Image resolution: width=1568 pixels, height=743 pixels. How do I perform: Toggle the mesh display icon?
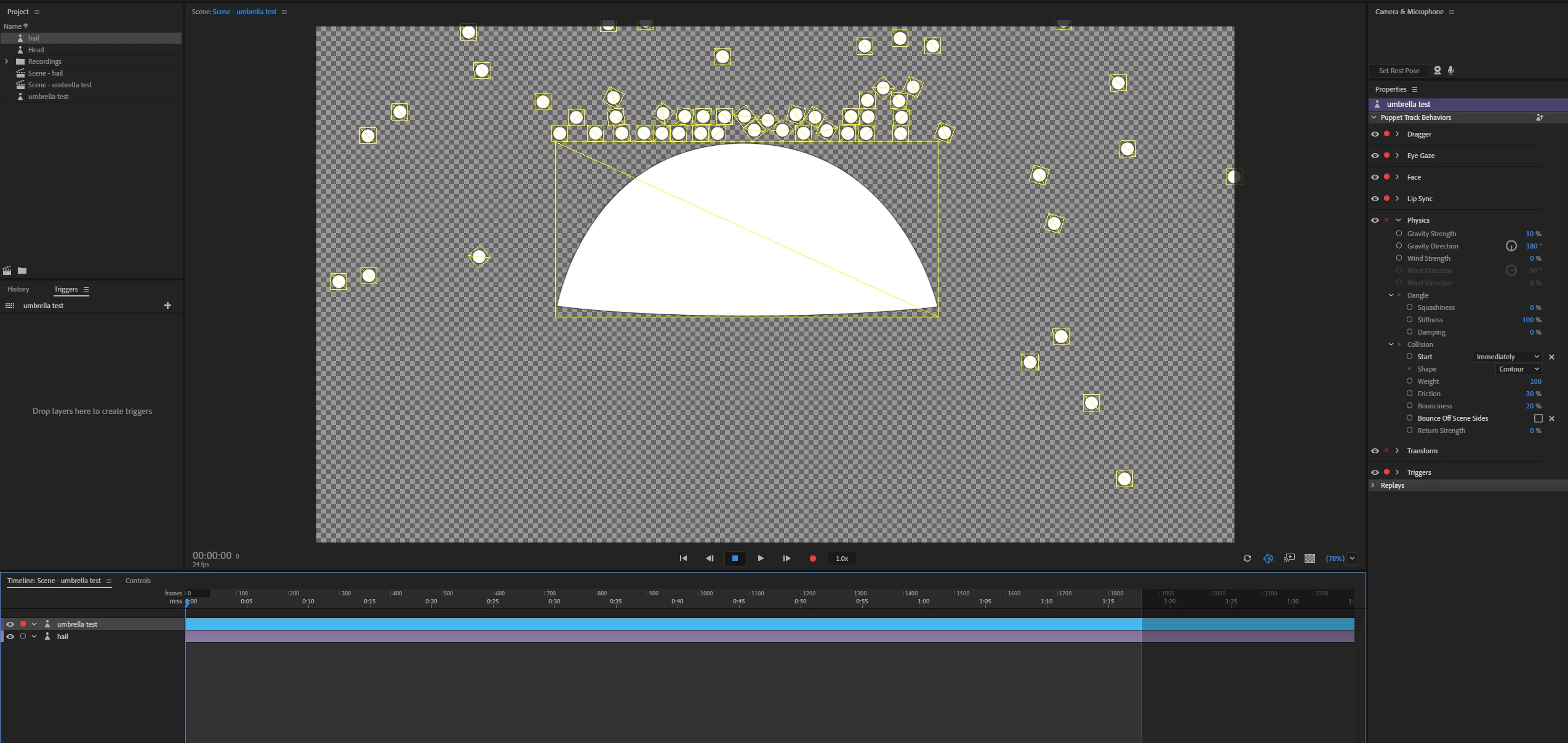coord(1268,558)
